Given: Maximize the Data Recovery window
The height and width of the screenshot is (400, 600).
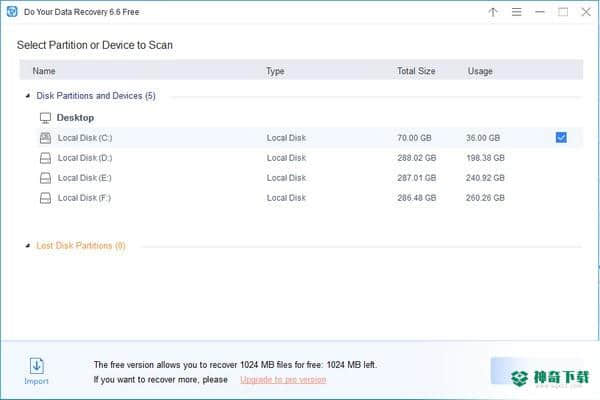Looking at the screenshot, I should (x=563, y=12).
